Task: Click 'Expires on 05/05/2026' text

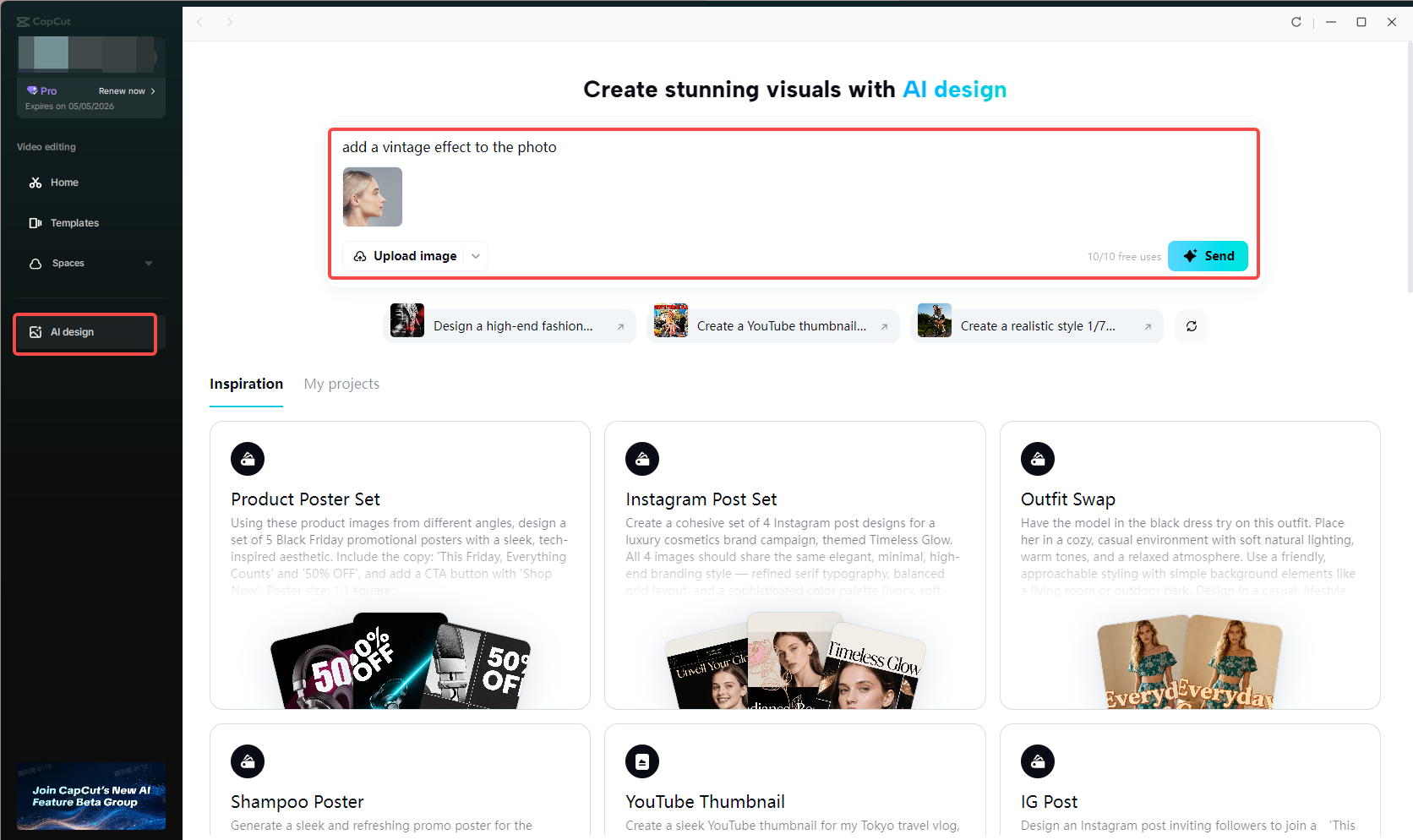Action: pyautogui.click(x=69, y=106)
